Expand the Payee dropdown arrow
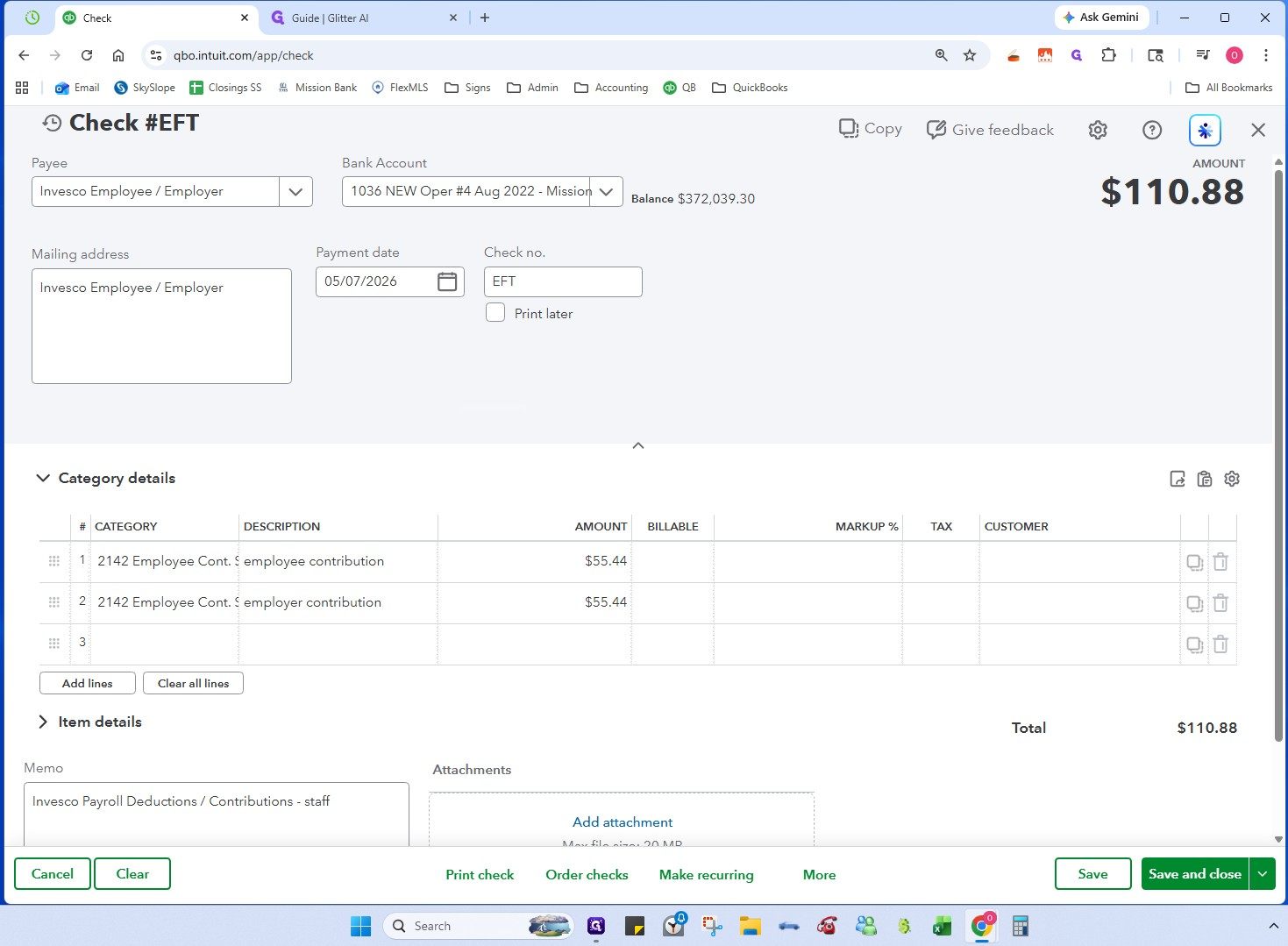Viewport: 1288px width, 946px height. (x=295, y=191)
